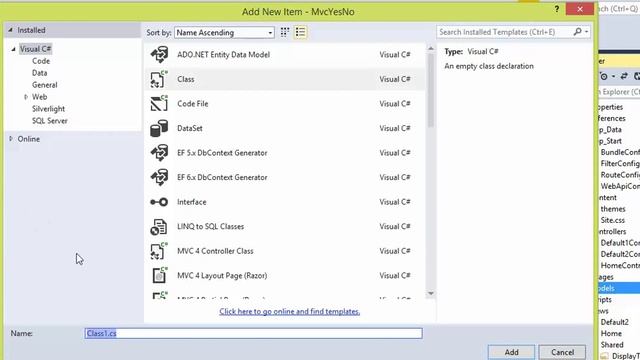Close the Add New Item dialog

point(580,9)
